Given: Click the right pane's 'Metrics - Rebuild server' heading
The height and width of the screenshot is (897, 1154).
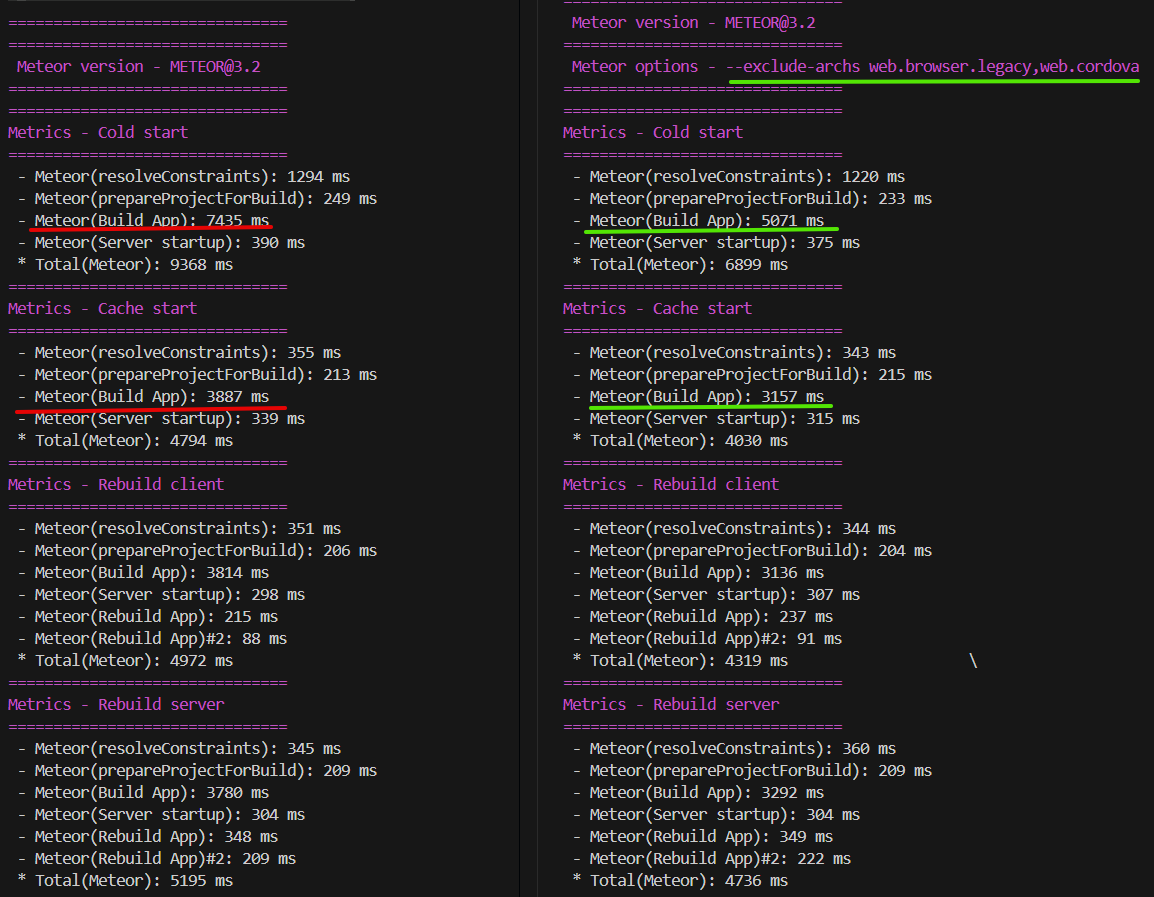Looking at the screenshot, I should tap(670, 704).
